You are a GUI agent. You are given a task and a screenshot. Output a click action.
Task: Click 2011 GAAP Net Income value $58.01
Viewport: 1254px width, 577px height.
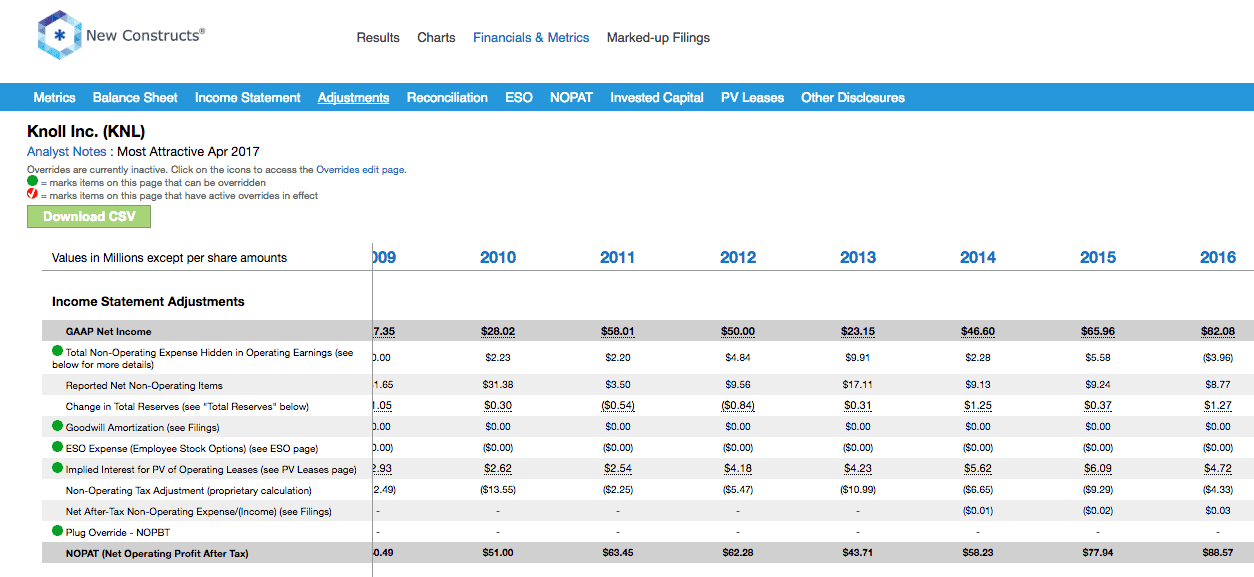[618, 331]
